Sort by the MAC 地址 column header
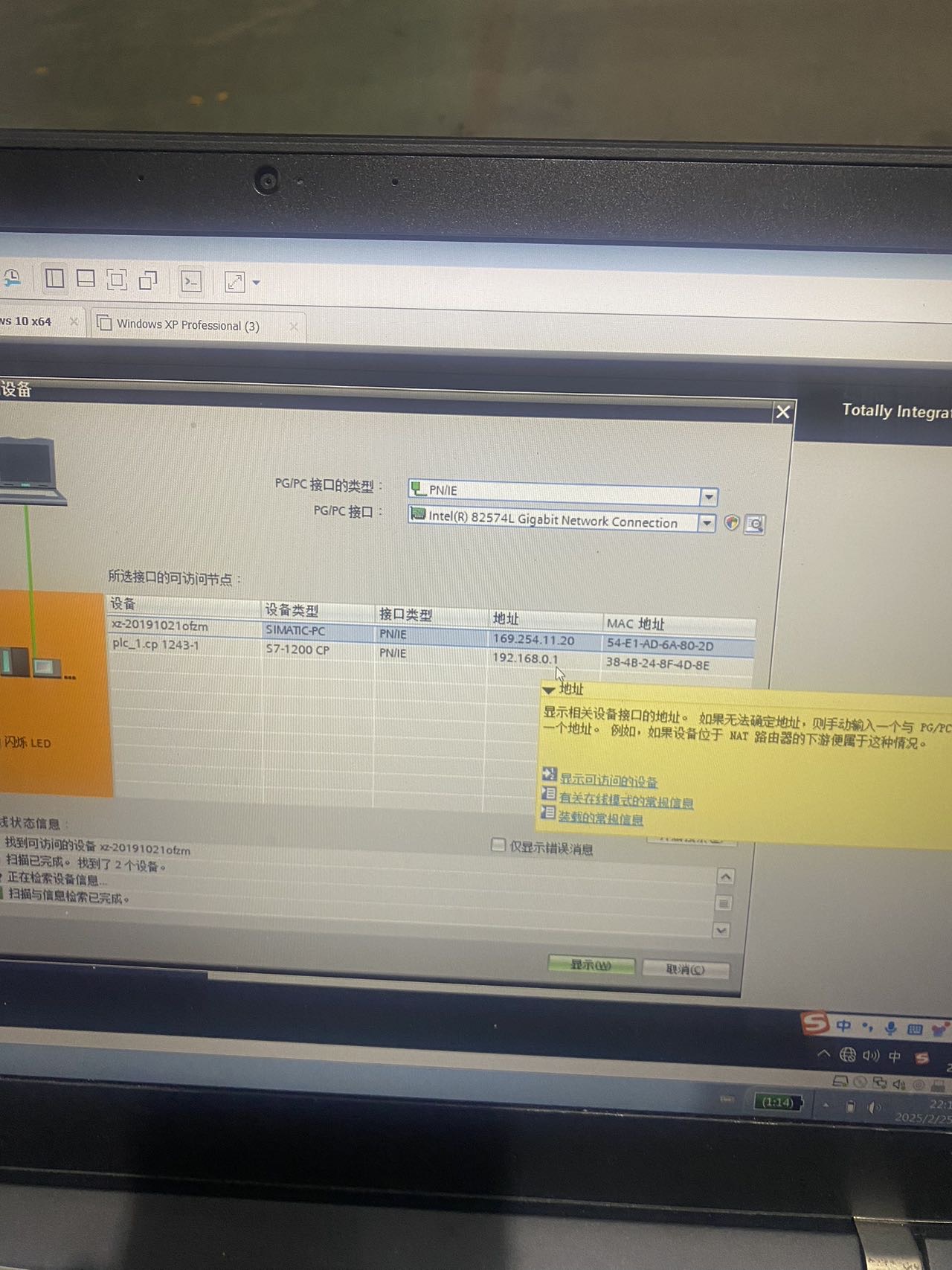This screenshot has height=1270, width=952. (679, 623)
